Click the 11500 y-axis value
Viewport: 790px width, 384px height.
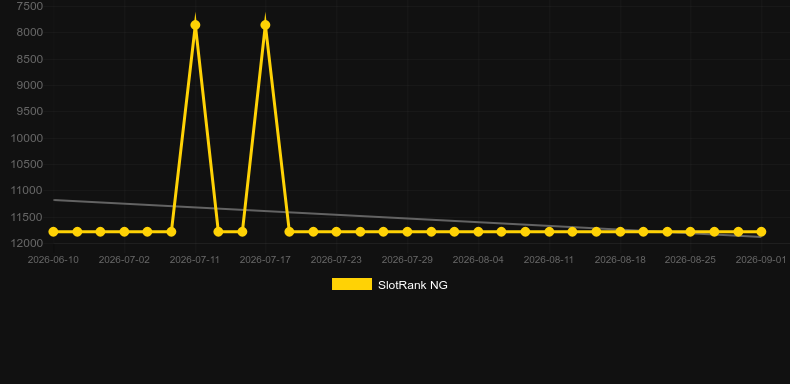click(x=27, y=218)
